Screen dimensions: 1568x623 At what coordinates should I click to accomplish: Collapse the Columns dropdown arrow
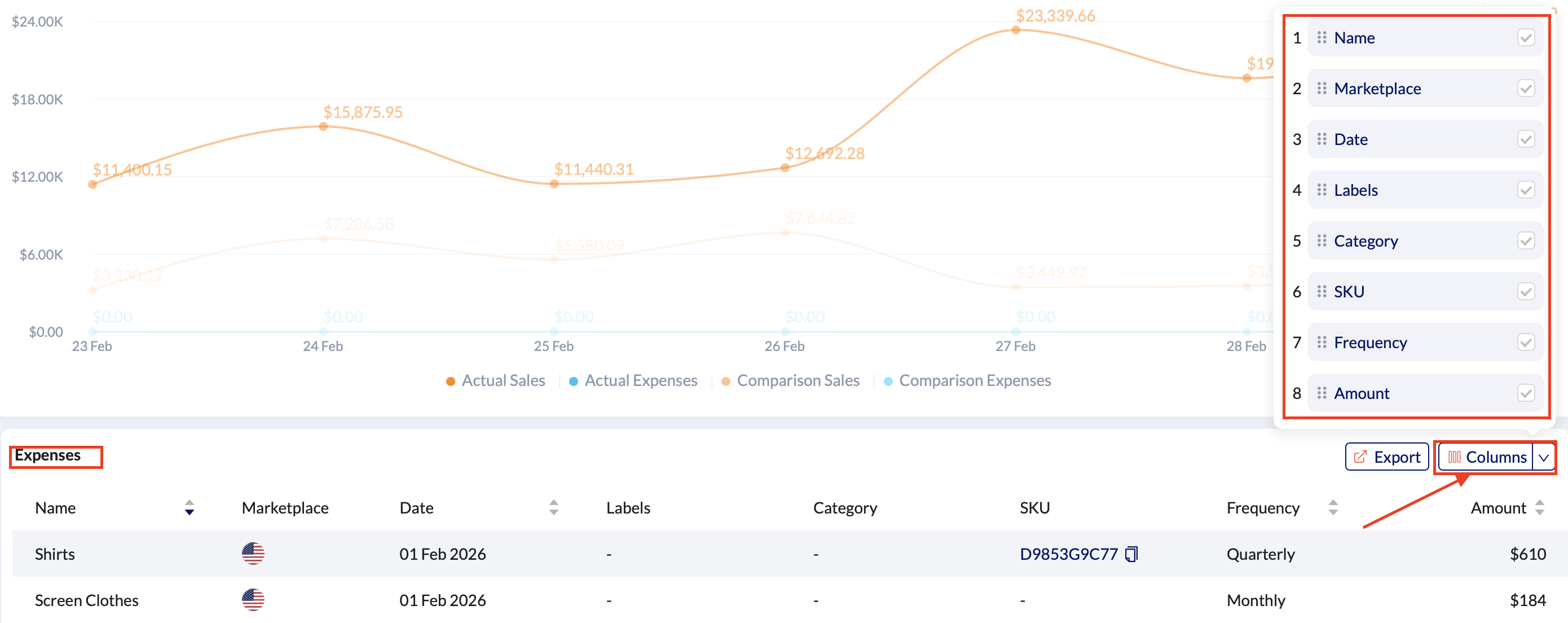click(x=1544, y=457)
